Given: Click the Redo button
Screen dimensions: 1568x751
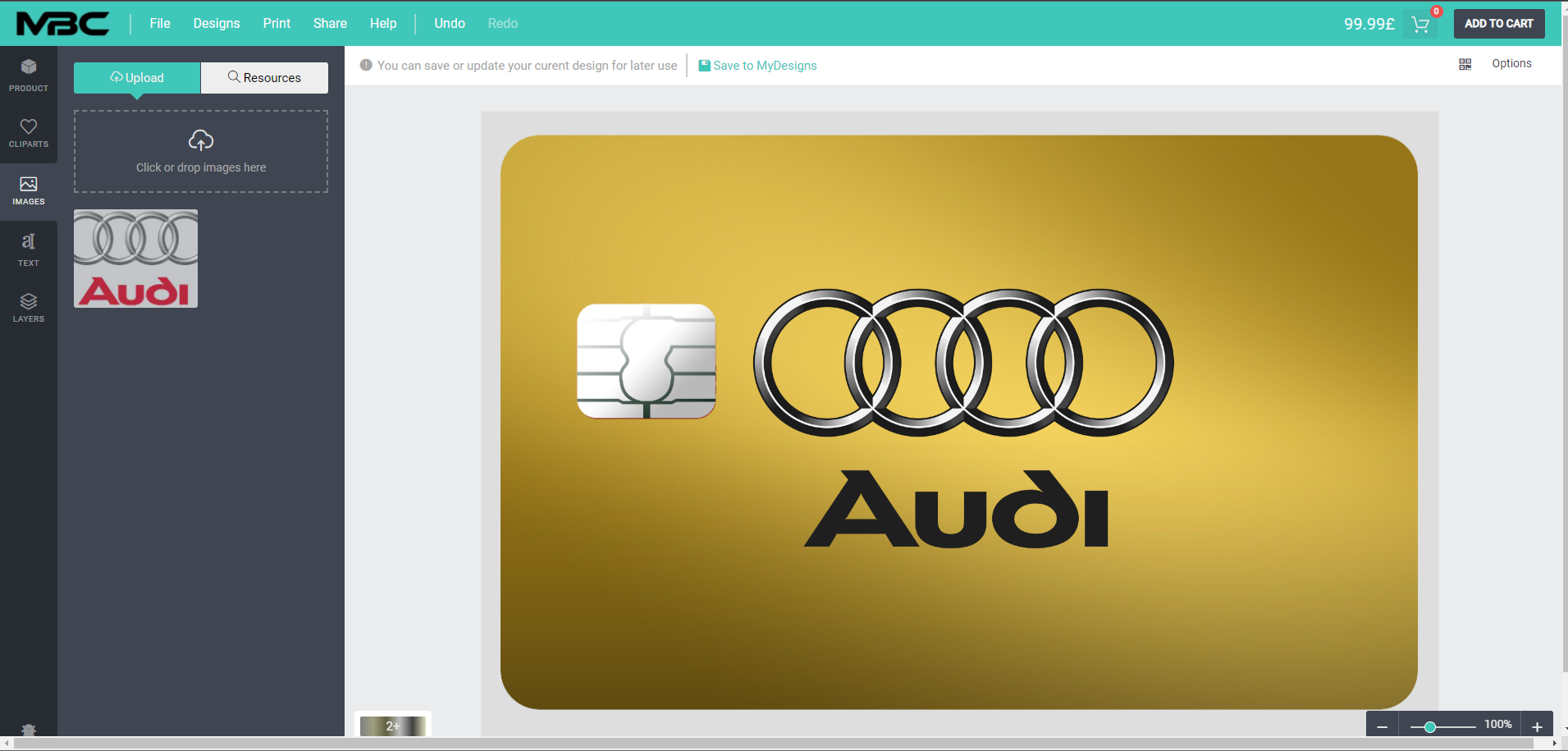Looking at the screenshot, I should [x=503, y=24].
